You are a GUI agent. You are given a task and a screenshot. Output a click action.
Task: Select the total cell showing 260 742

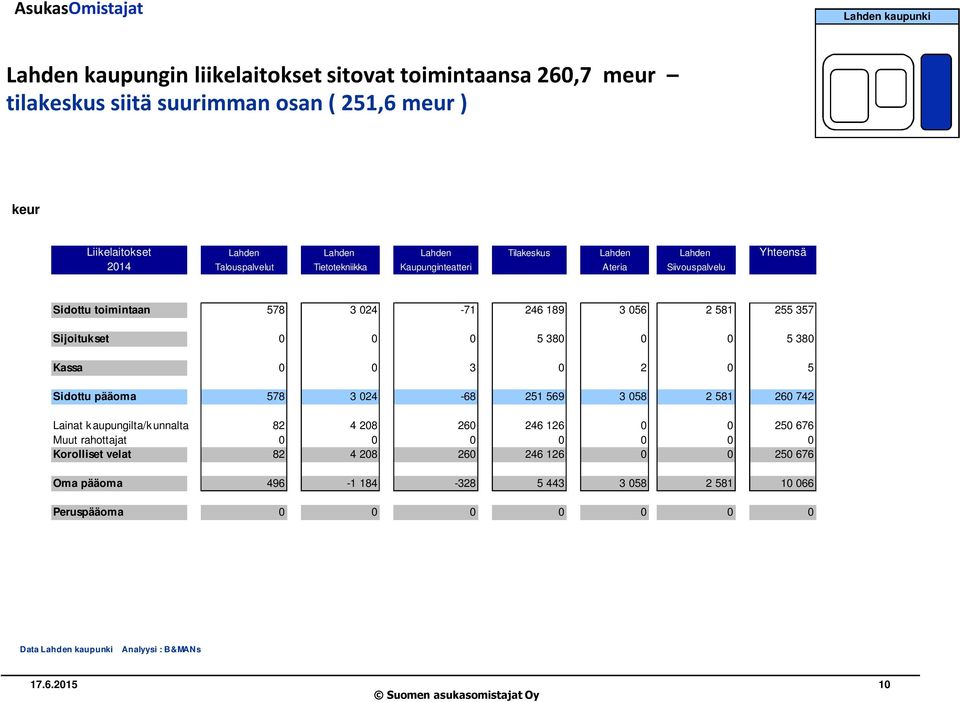click(794, 397)
